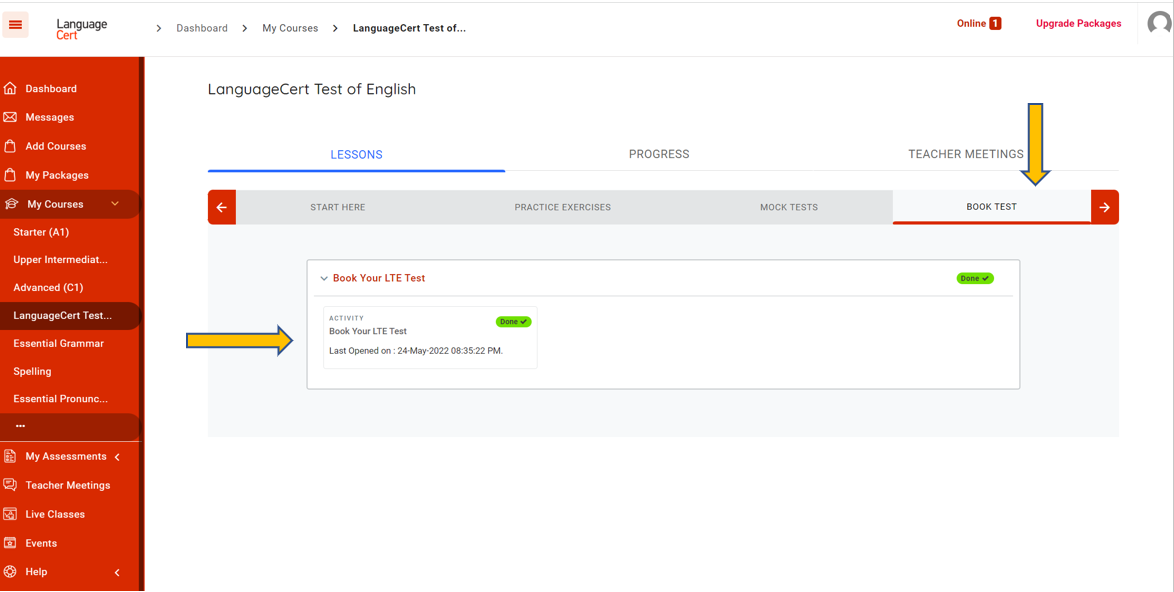1174x592 pixels.
Task: Select Essential Grammar course in sidebar
Action: tap(58, 344)
